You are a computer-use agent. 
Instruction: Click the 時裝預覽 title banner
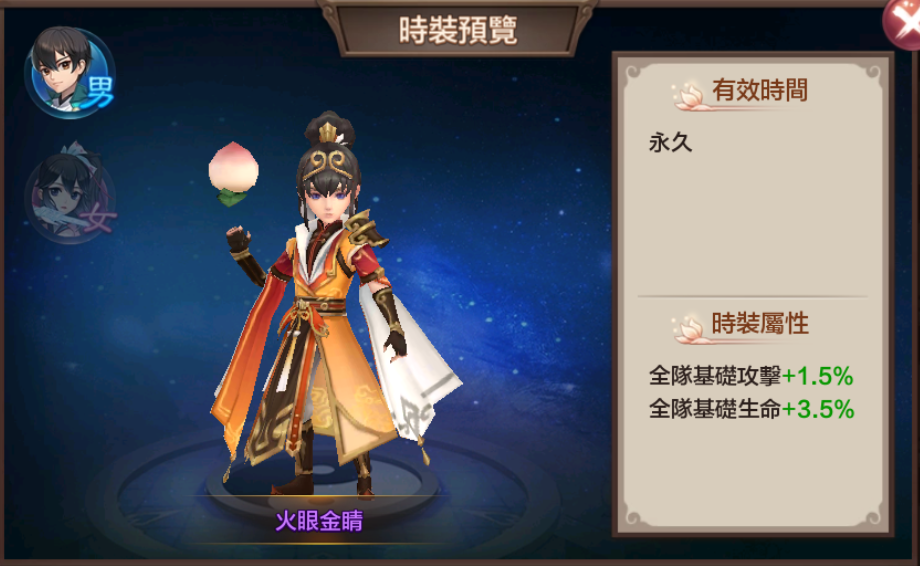coord(458,29)
